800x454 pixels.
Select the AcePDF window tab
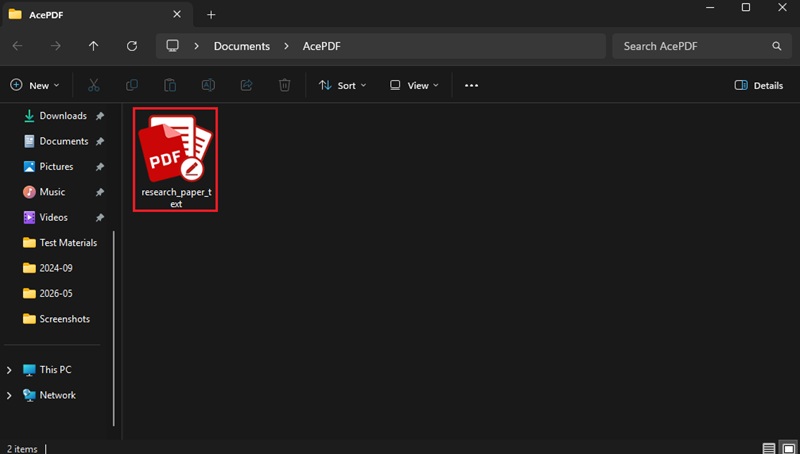point(97,15)
